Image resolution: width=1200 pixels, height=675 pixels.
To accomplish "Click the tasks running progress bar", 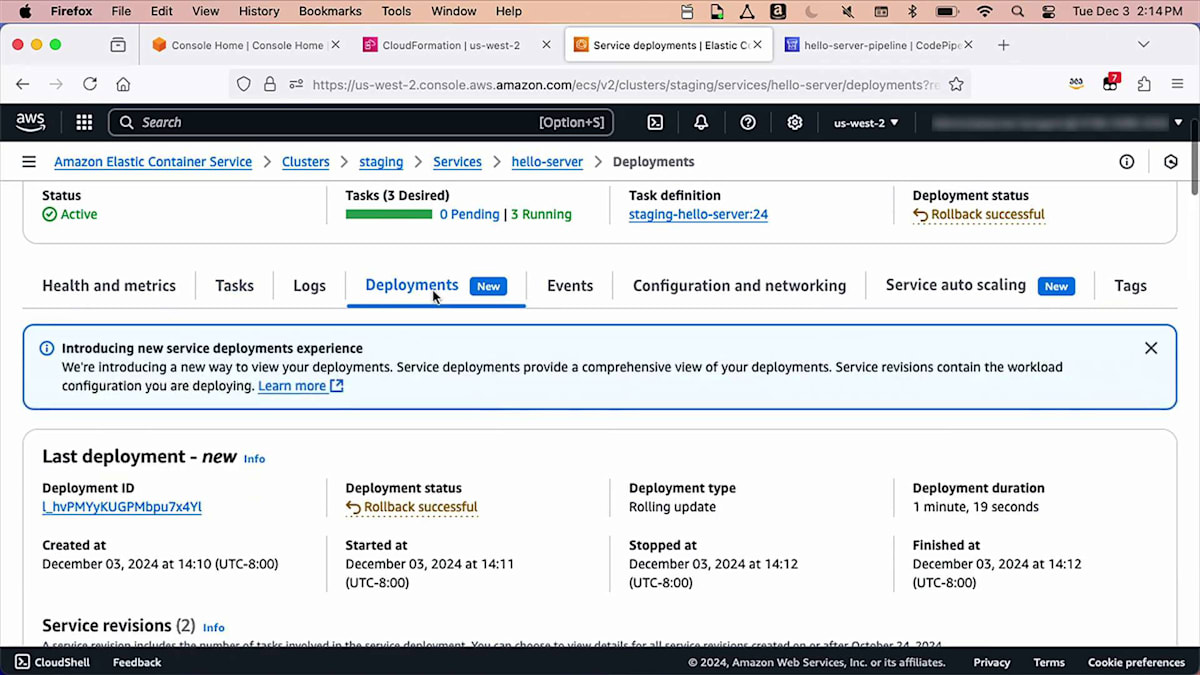I will [x=389, y=214].
